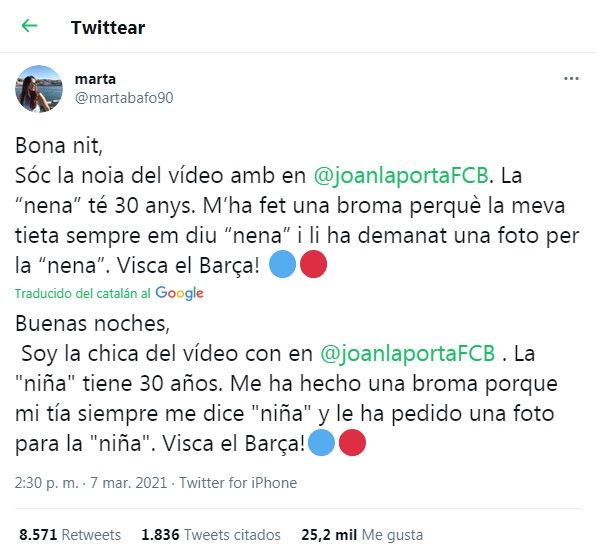Image resolution: width=596 pixels, height=559 pixels.
Task: Click the Twitter for iPhone source link
Action: (x=238, y=483)
